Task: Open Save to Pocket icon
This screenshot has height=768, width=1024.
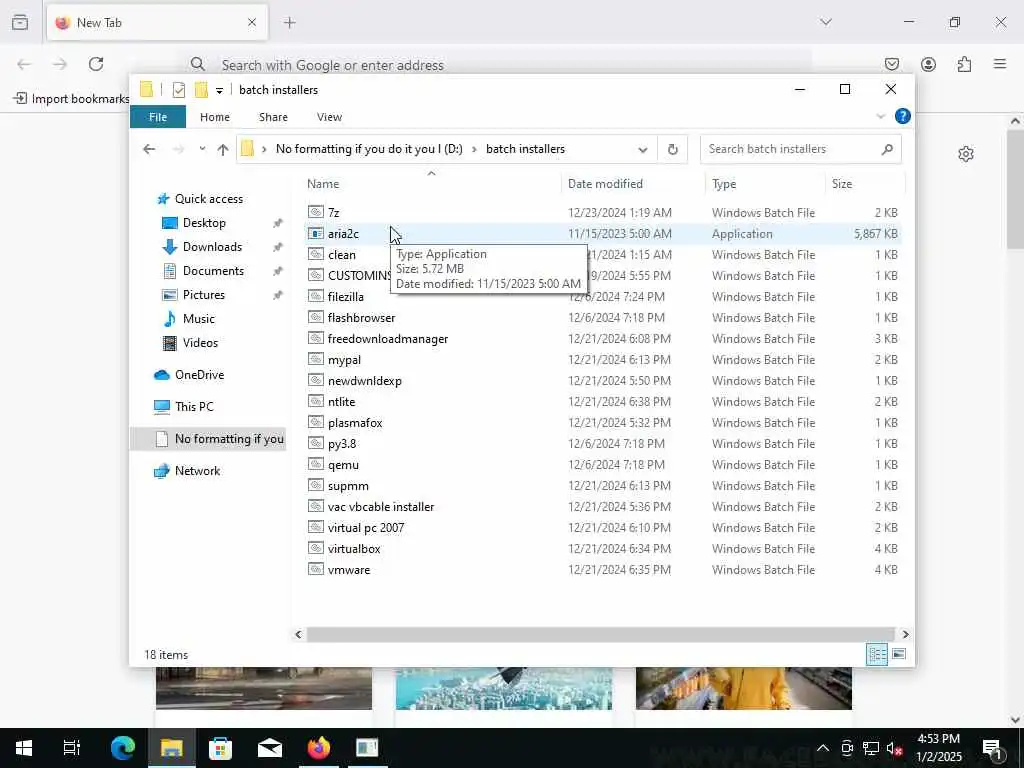Action: [892, 64]
